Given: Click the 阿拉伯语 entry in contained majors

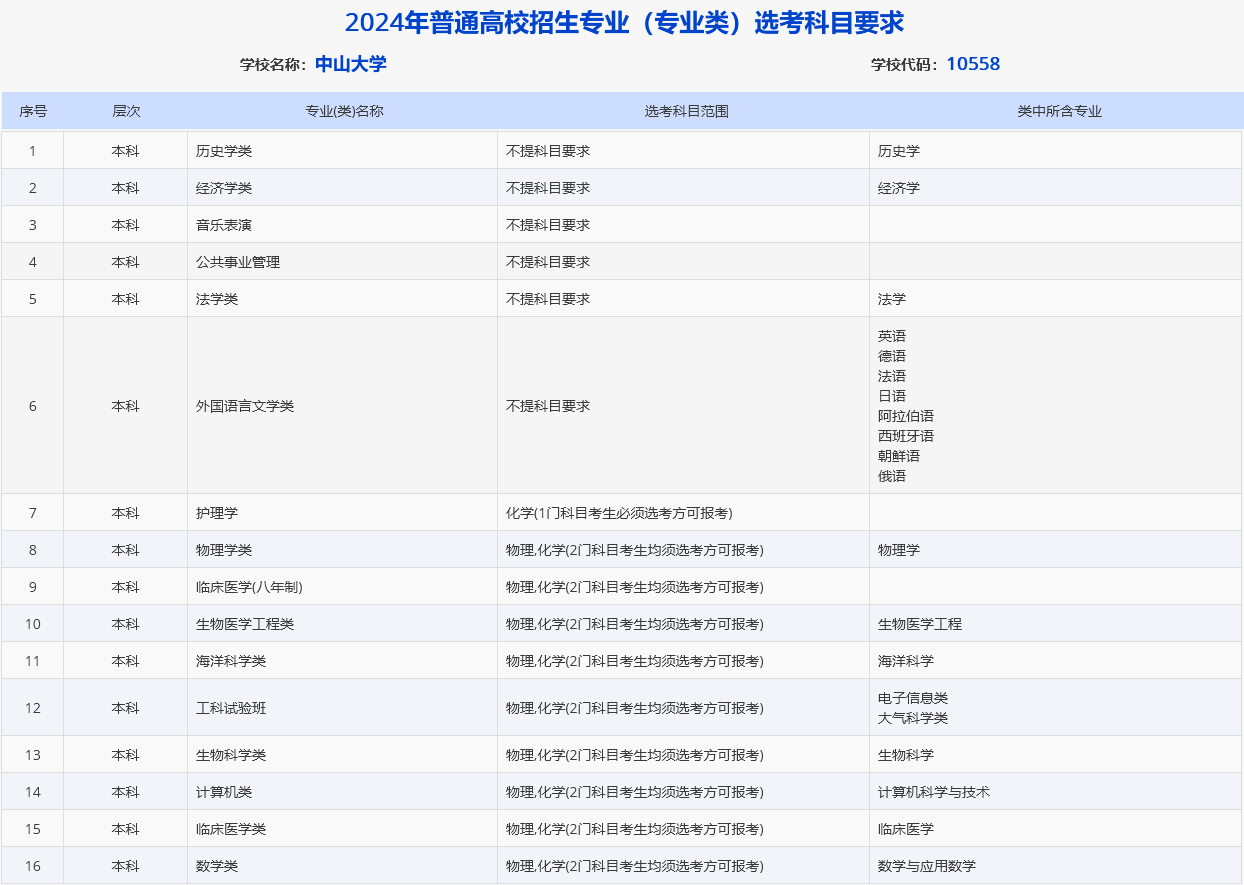Looking at the screenshot, I should tap(906, 416).
